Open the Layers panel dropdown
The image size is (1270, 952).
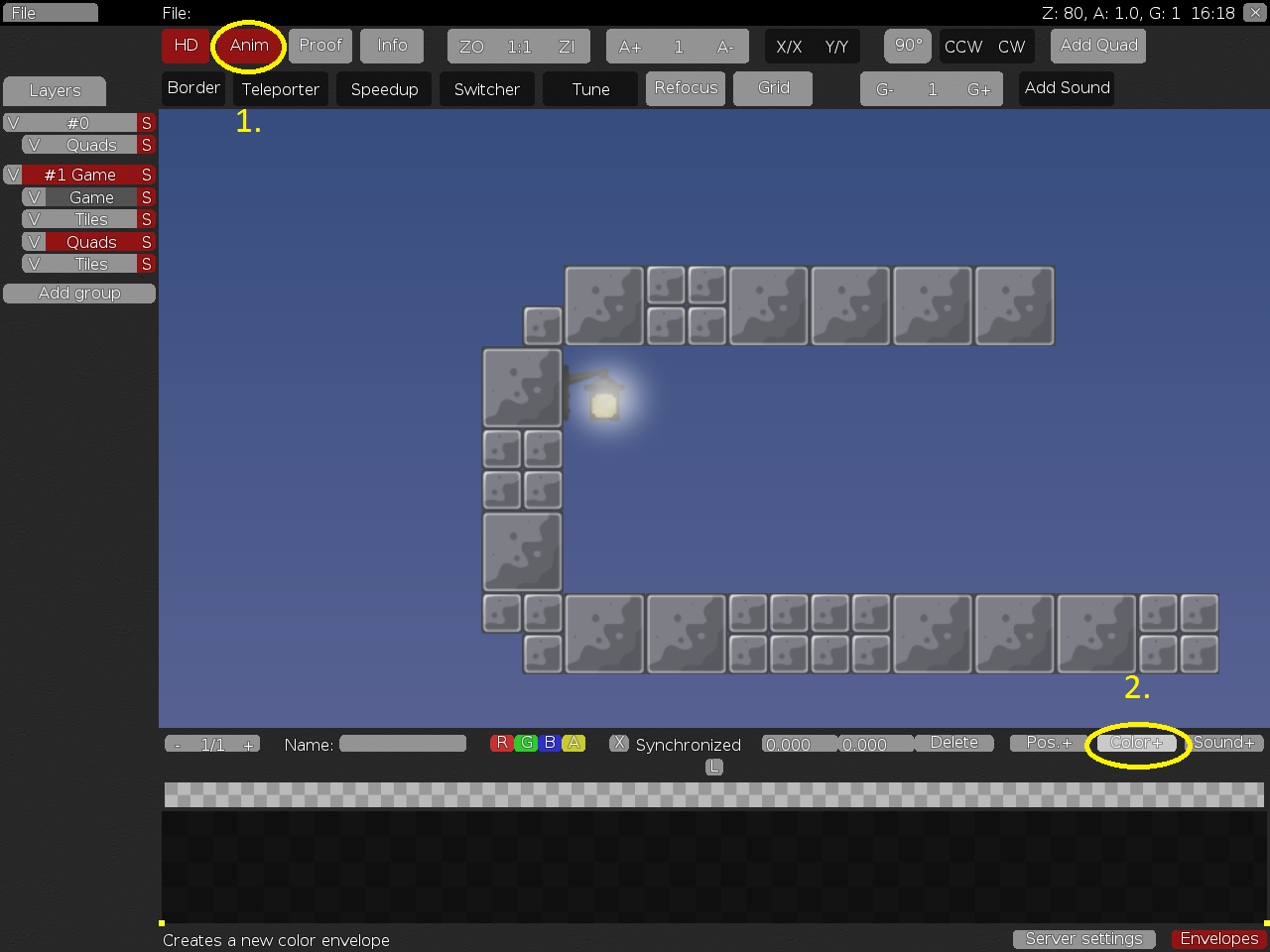pos(55,91)
